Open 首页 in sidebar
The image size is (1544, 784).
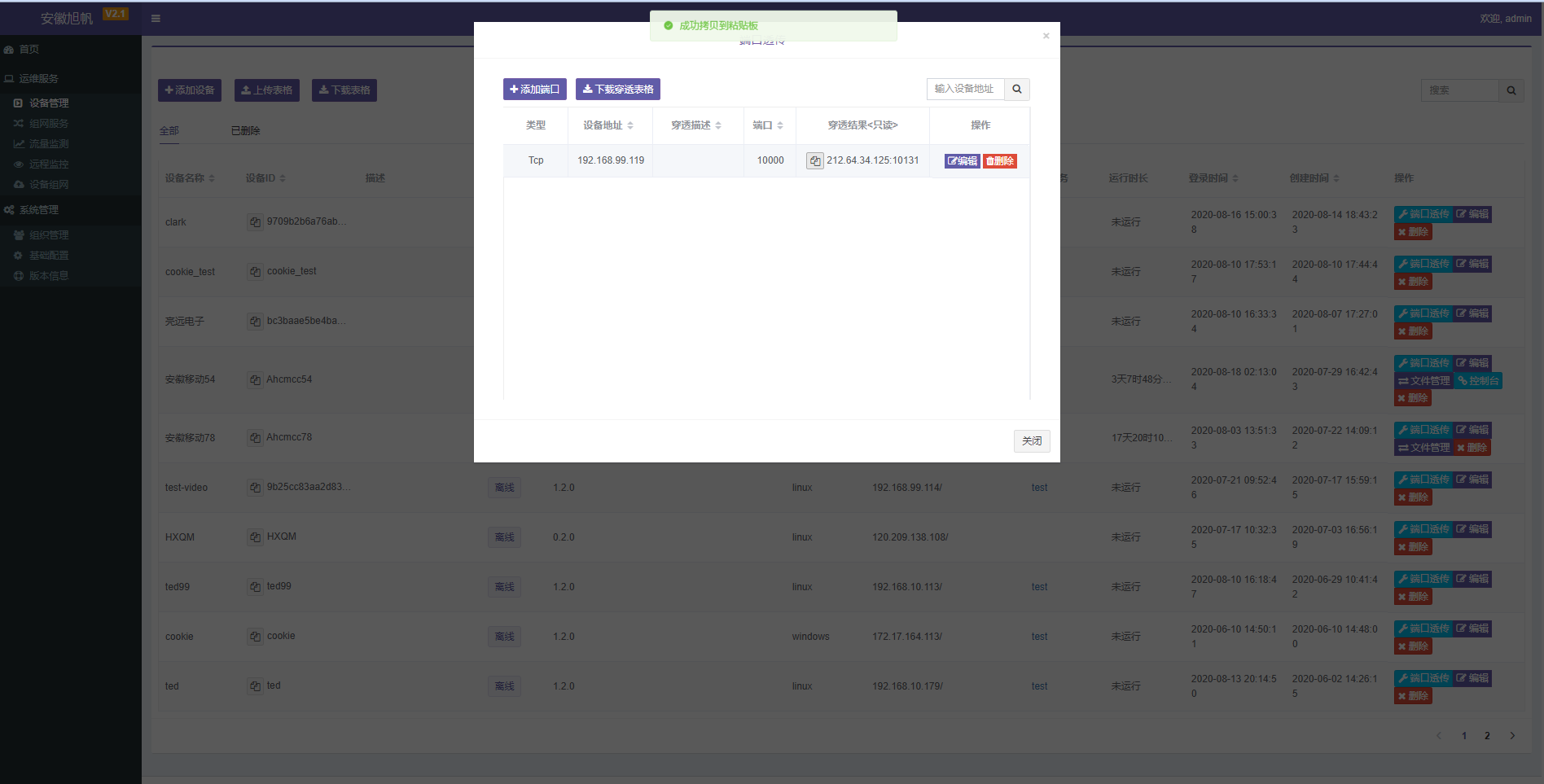[x=71, y=50]
